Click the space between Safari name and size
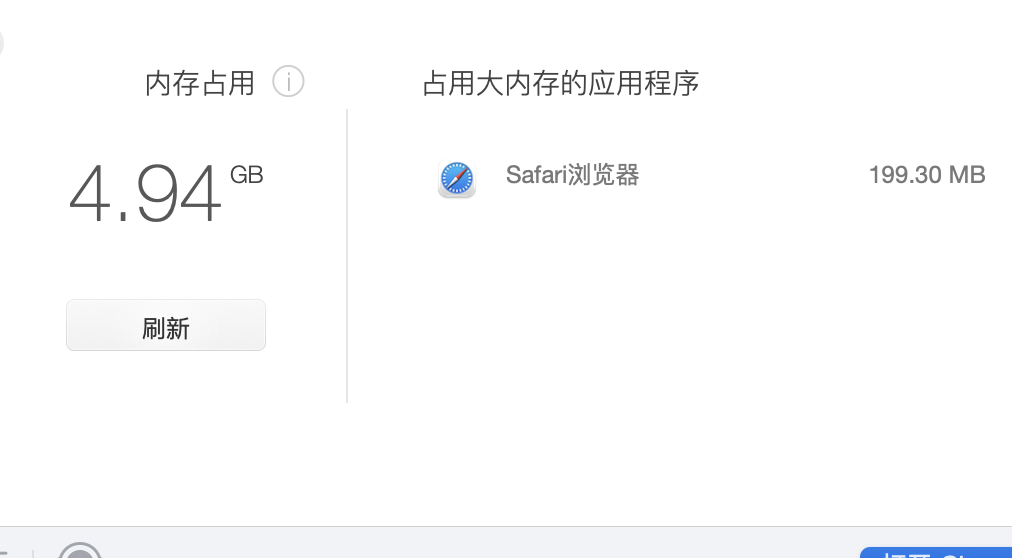The width and height of the screenshot is (1012, 558). 750,176
